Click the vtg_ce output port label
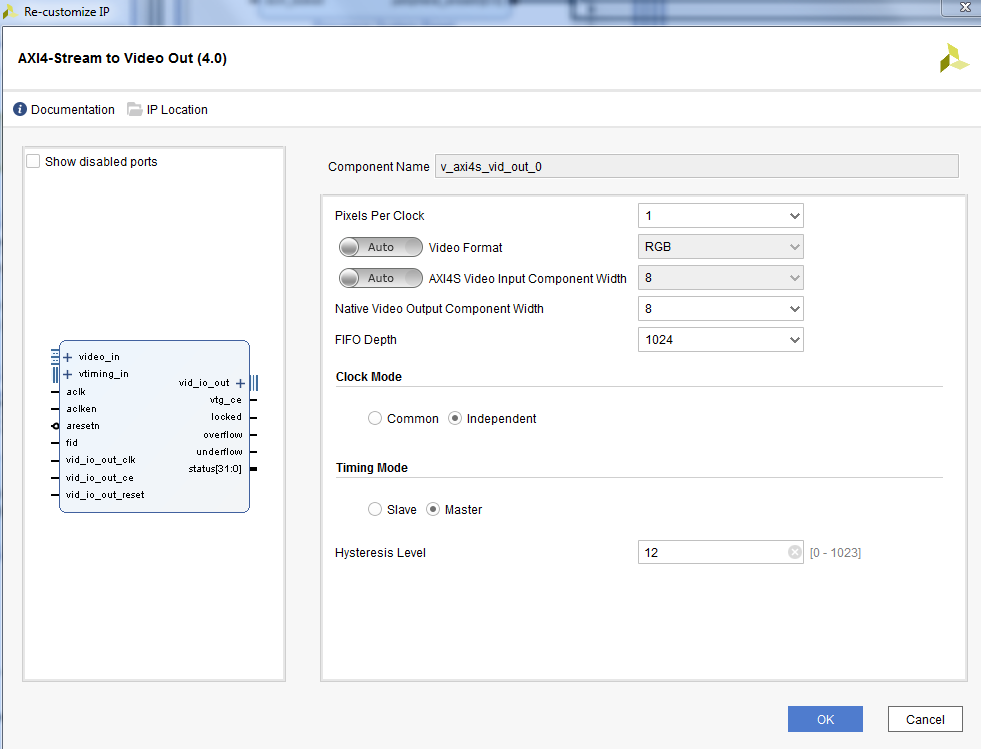 [x=225, y=399]
